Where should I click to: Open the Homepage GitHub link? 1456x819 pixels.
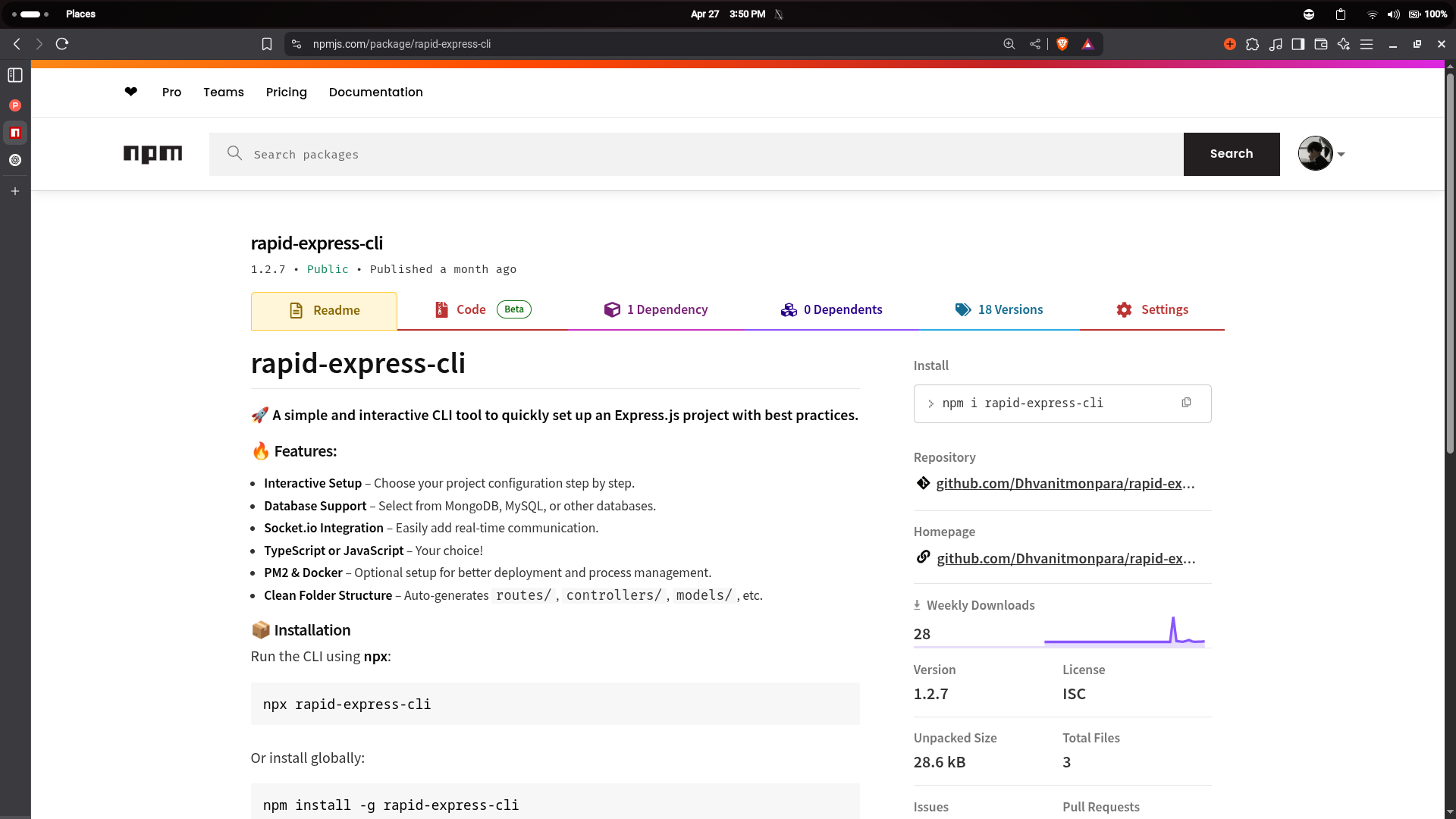click(1065, 558)
